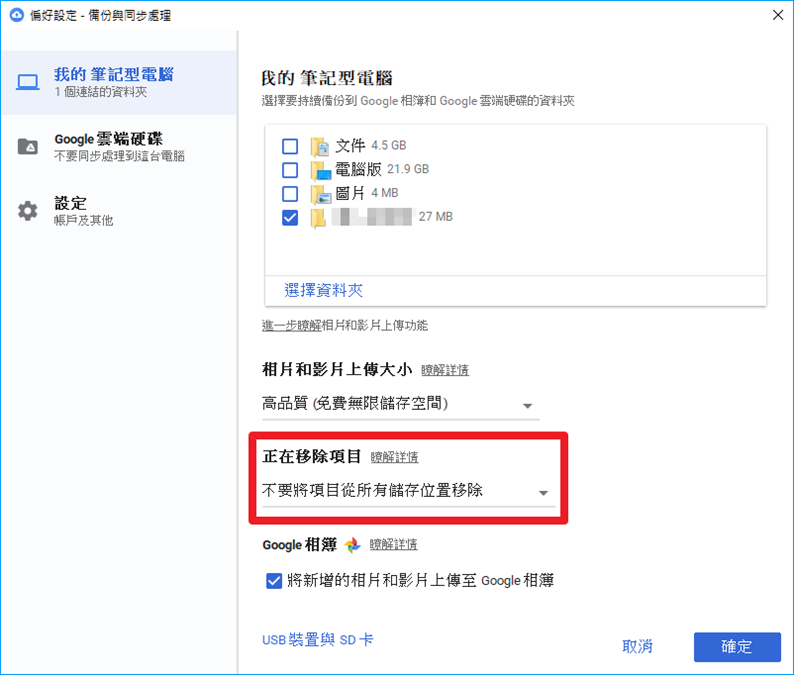
Task: Click the laptop icon for 我的筆記型電腦
Action: pyautogui.click(x=27, y=82)
